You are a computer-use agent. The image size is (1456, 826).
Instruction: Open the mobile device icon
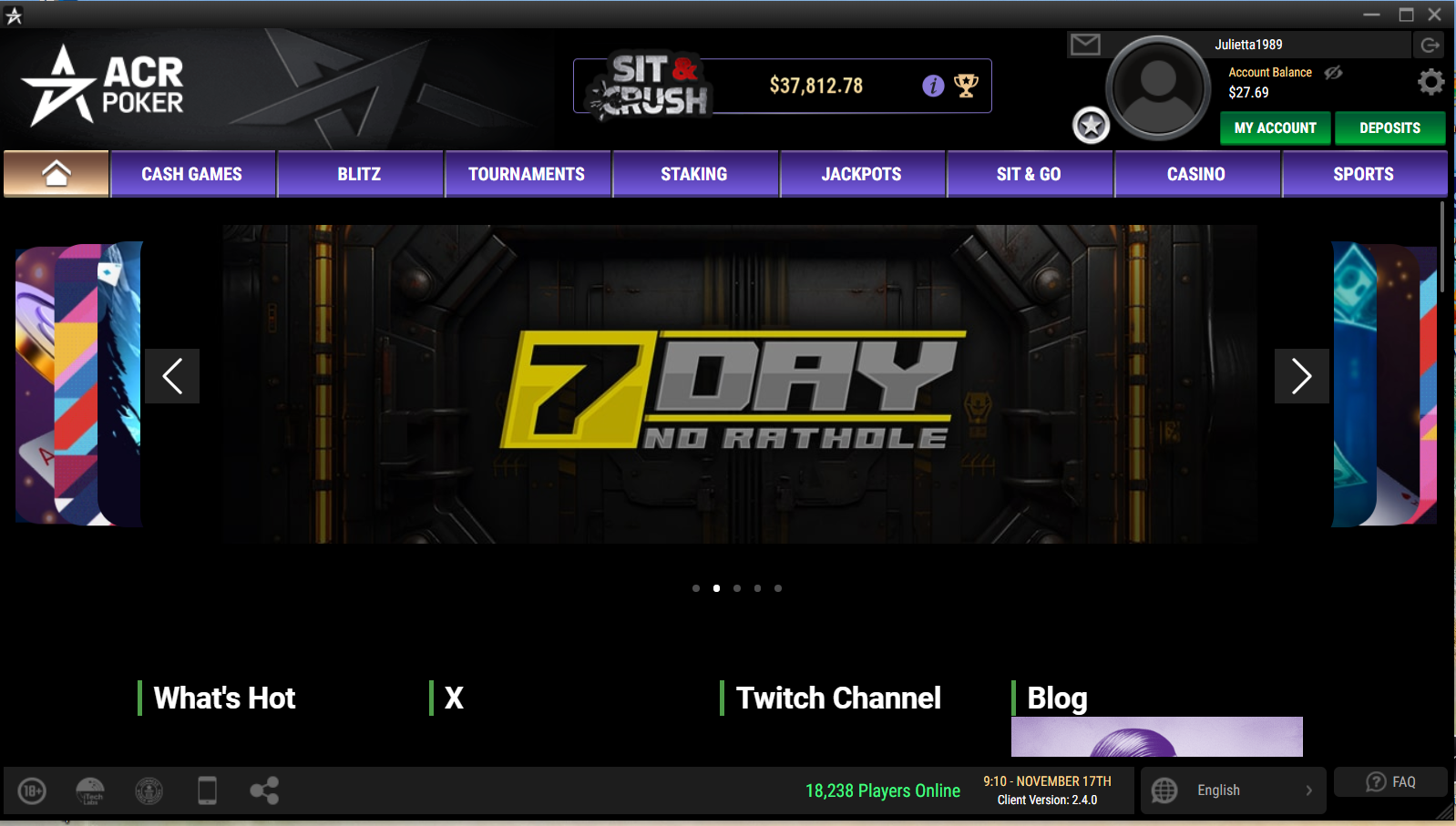point(208,790)
